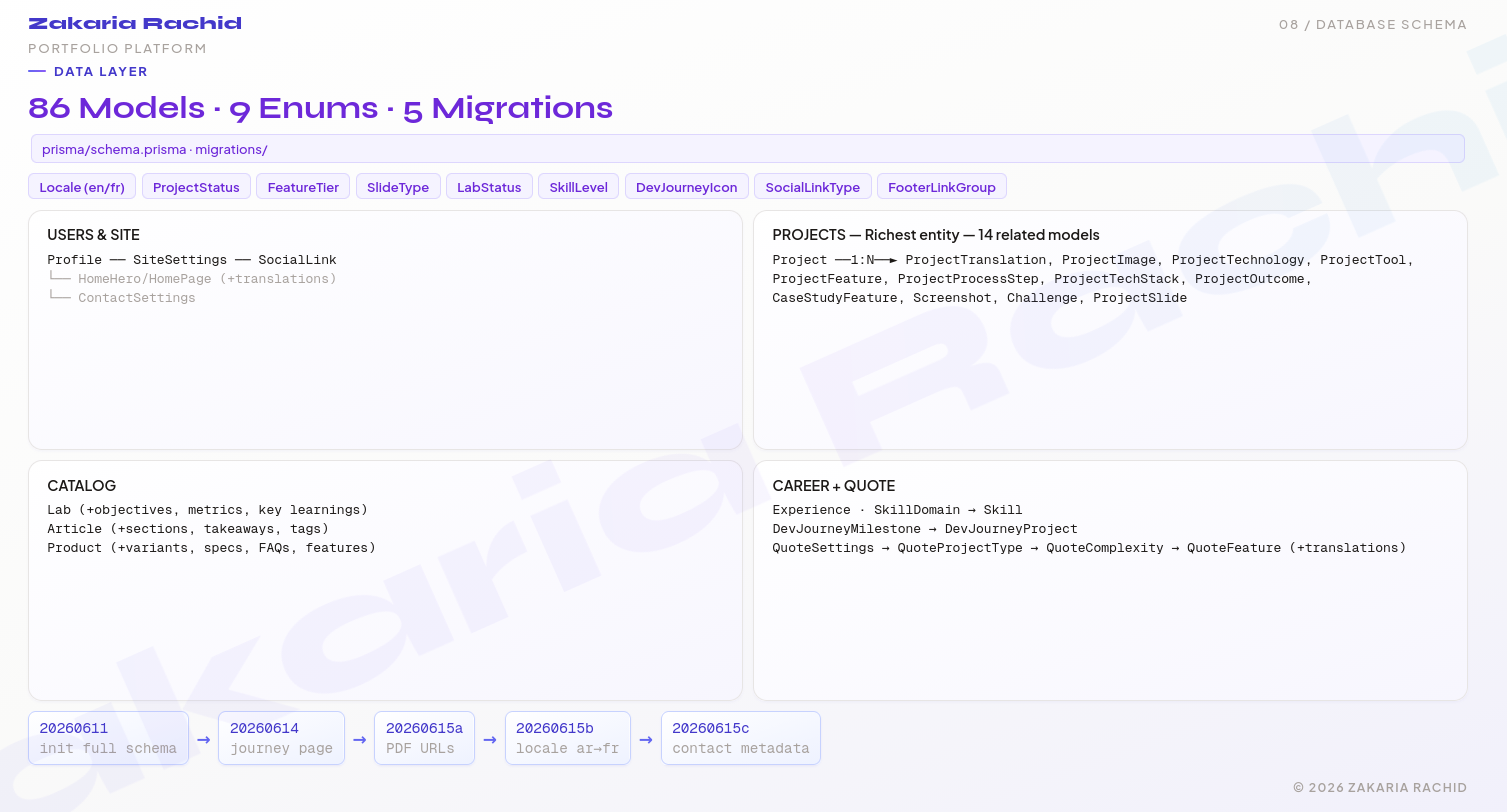Viewport: 1507px width, 812px height.
Task: Click the FooterLinkGroup enum chip
Action: [x=942, y=187]
